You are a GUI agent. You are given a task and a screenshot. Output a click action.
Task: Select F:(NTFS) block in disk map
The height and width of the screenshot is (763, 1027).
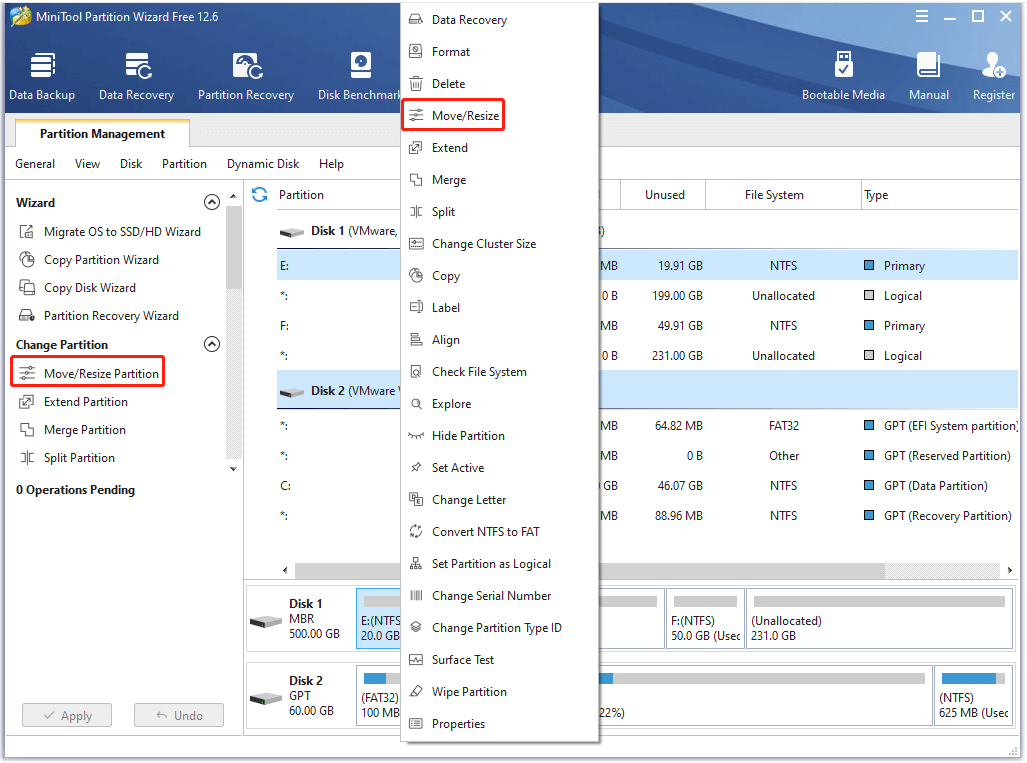click(705, 619)
